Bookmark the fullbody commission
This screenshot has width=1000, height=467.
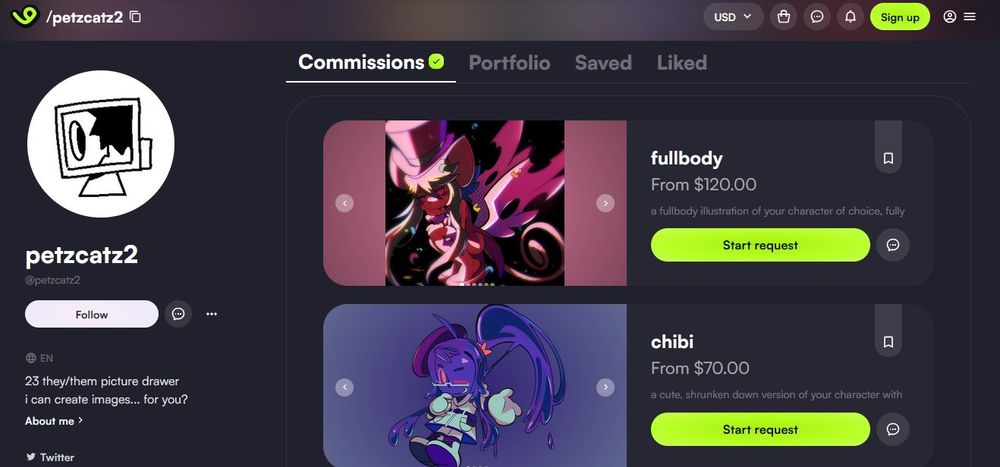click(x=888, y=158)
